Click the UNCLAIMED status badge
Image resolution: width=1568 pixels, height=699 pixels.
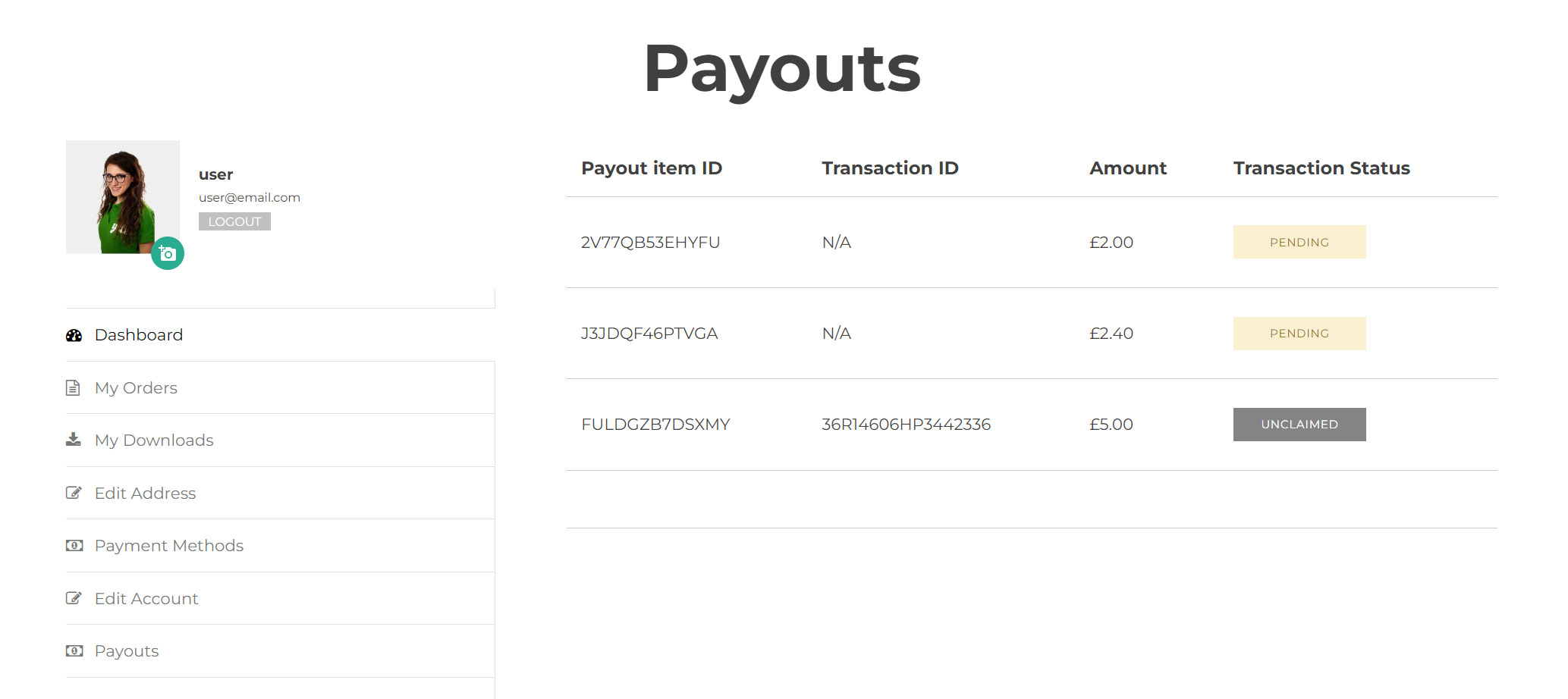[1299, 425]
